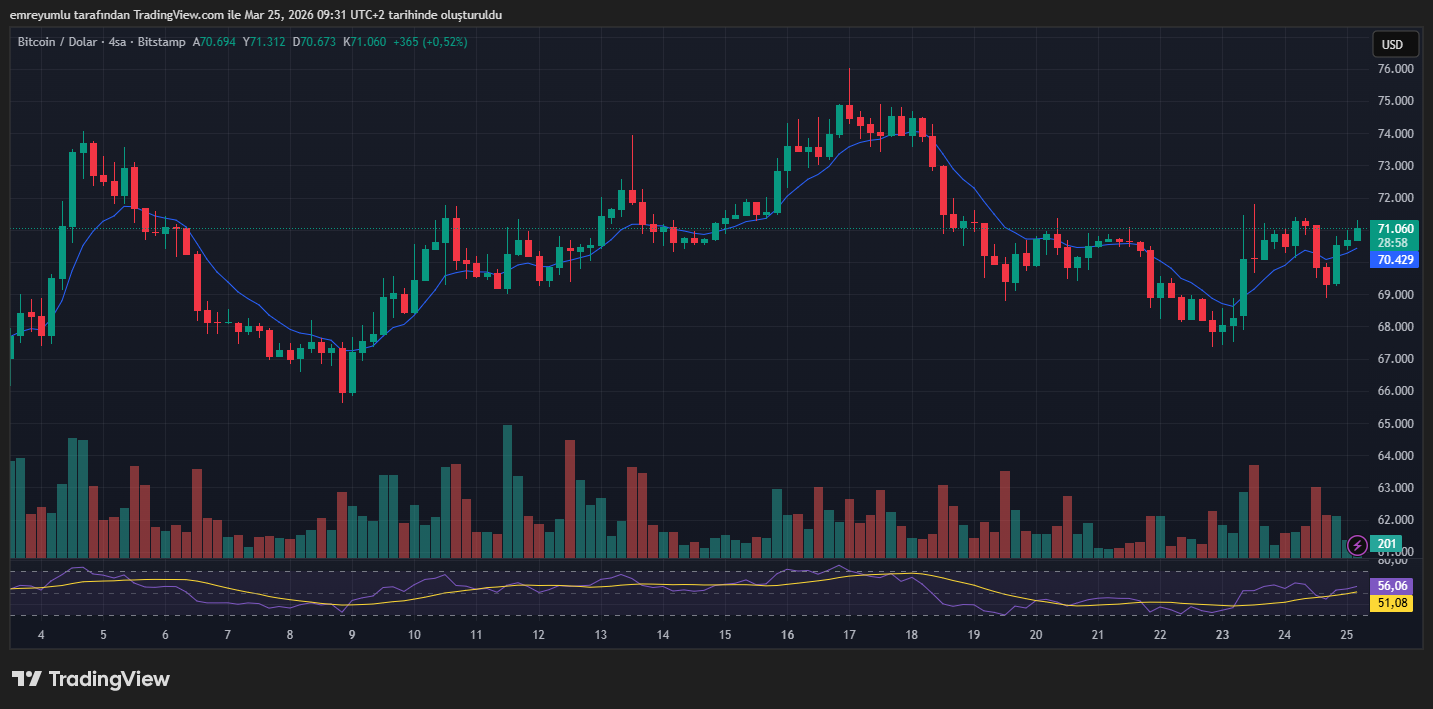Select the purple 56,06 RSI label

point(1393,586)
